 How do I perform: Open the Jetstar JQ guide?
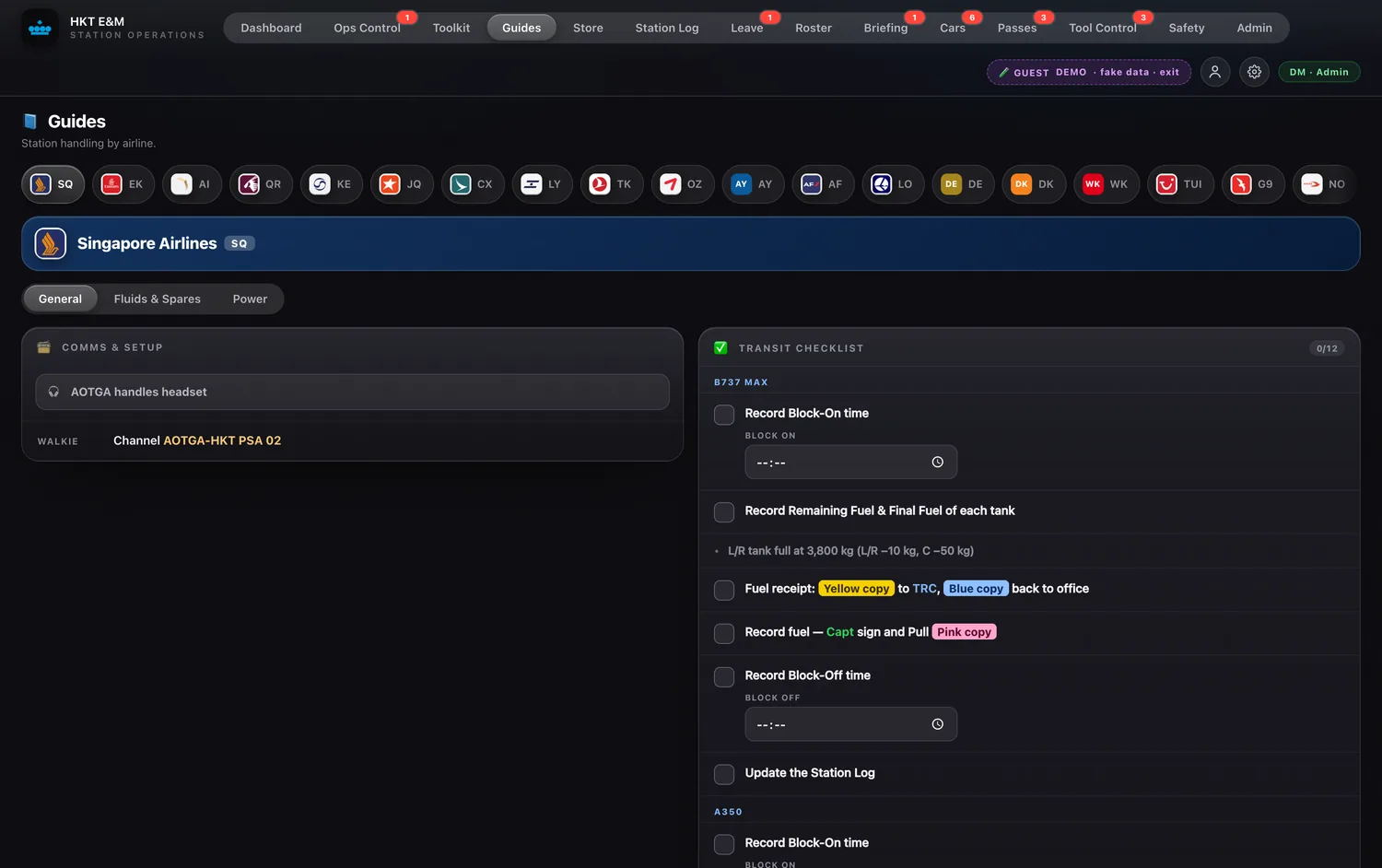[x=402, y=184]
